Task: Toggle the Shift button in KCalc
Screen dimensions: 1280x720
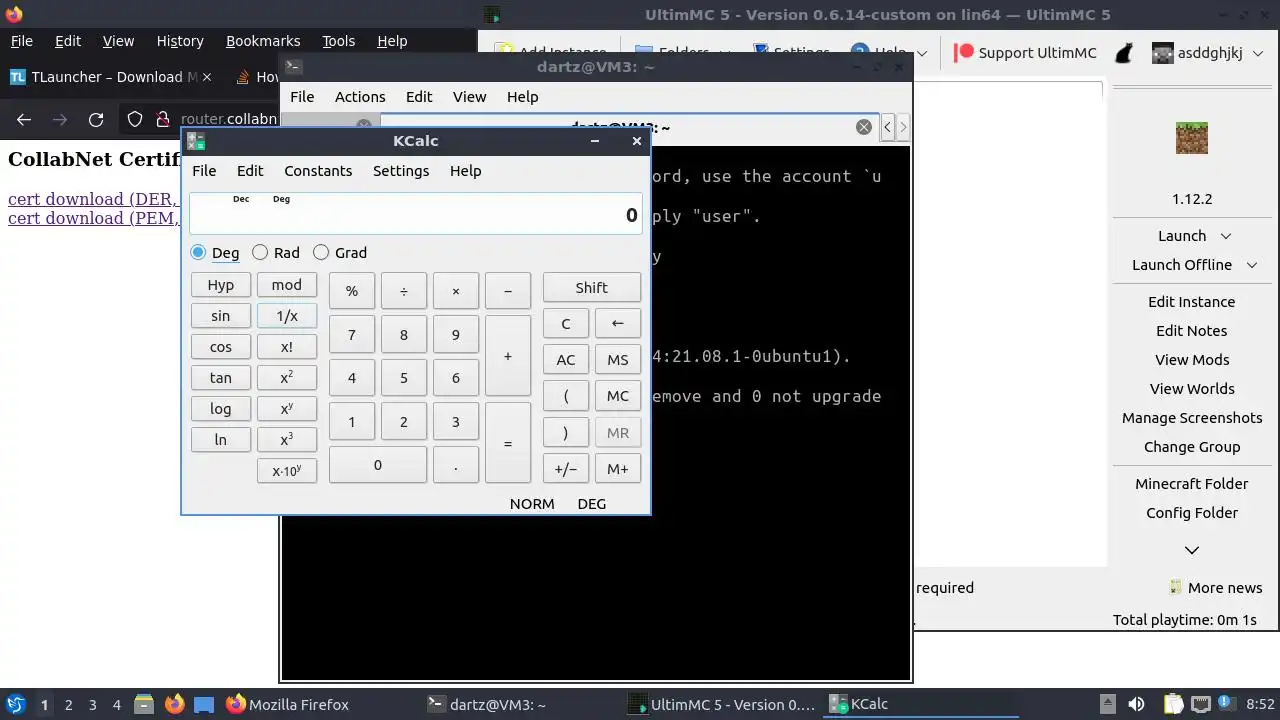Action: (x=591, y=287)
